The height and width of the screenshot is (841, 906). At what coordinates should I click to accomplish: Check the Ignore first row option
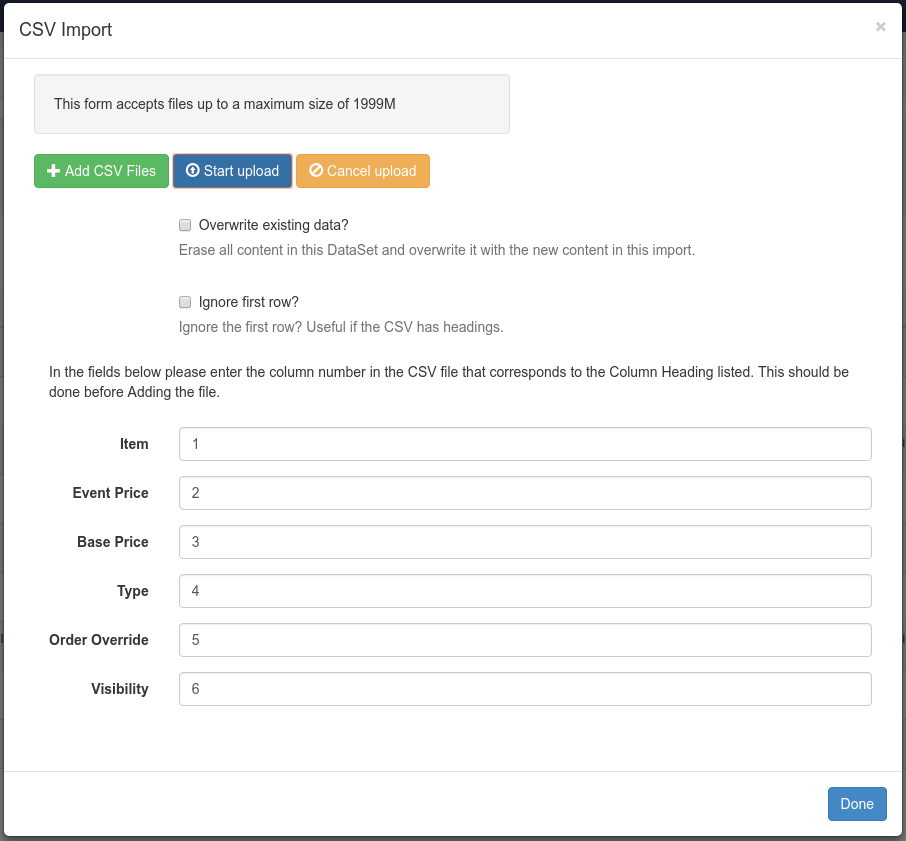pos(185,302)
